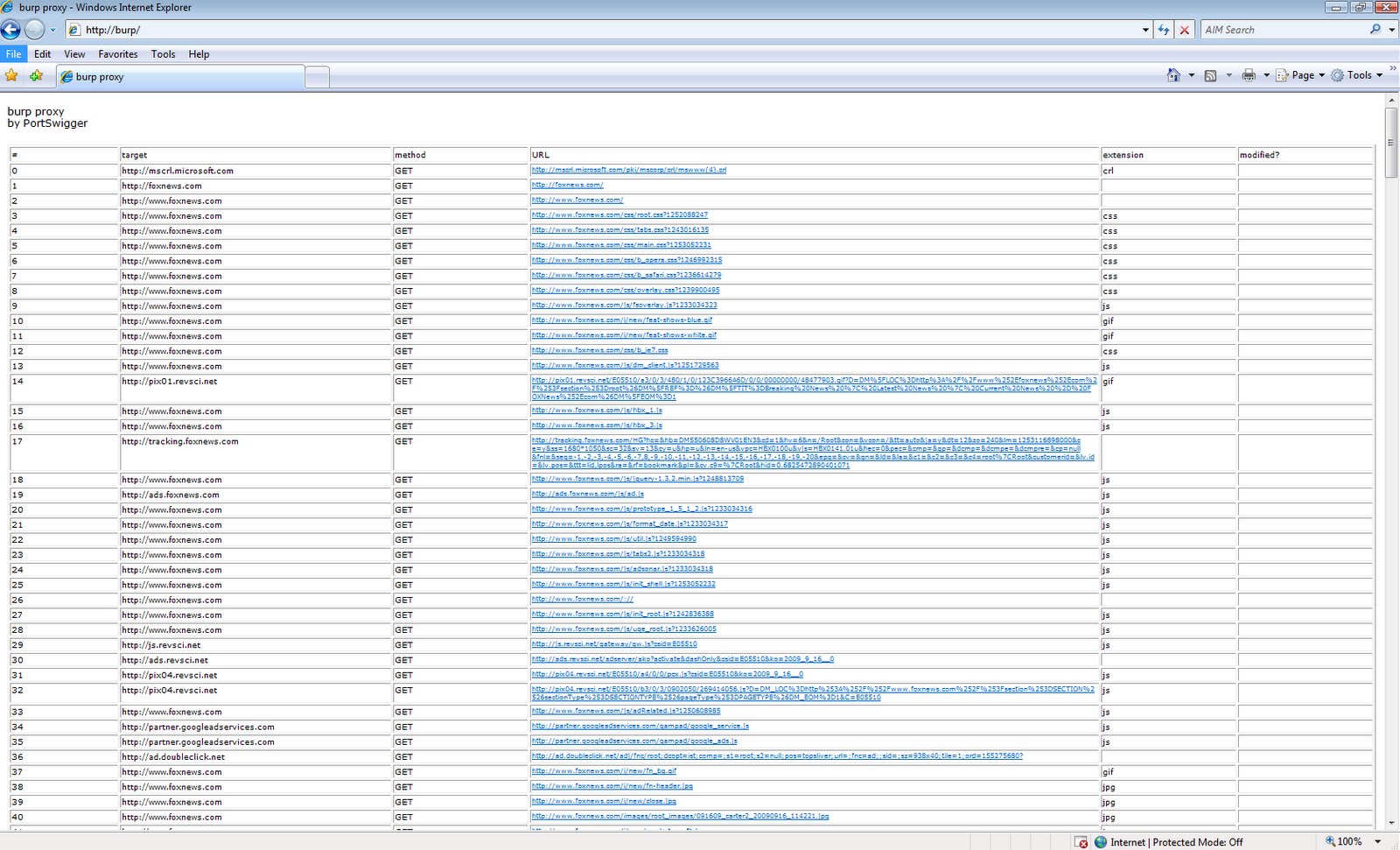Open the css/root.css URL link
The image size is (1400, 850).
619,214
